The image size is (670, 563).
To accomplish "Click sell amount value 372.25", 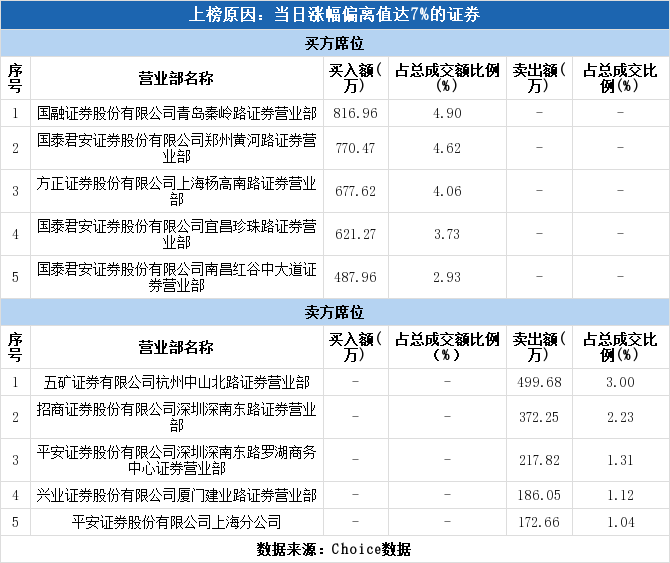I will tap(539, 417).
